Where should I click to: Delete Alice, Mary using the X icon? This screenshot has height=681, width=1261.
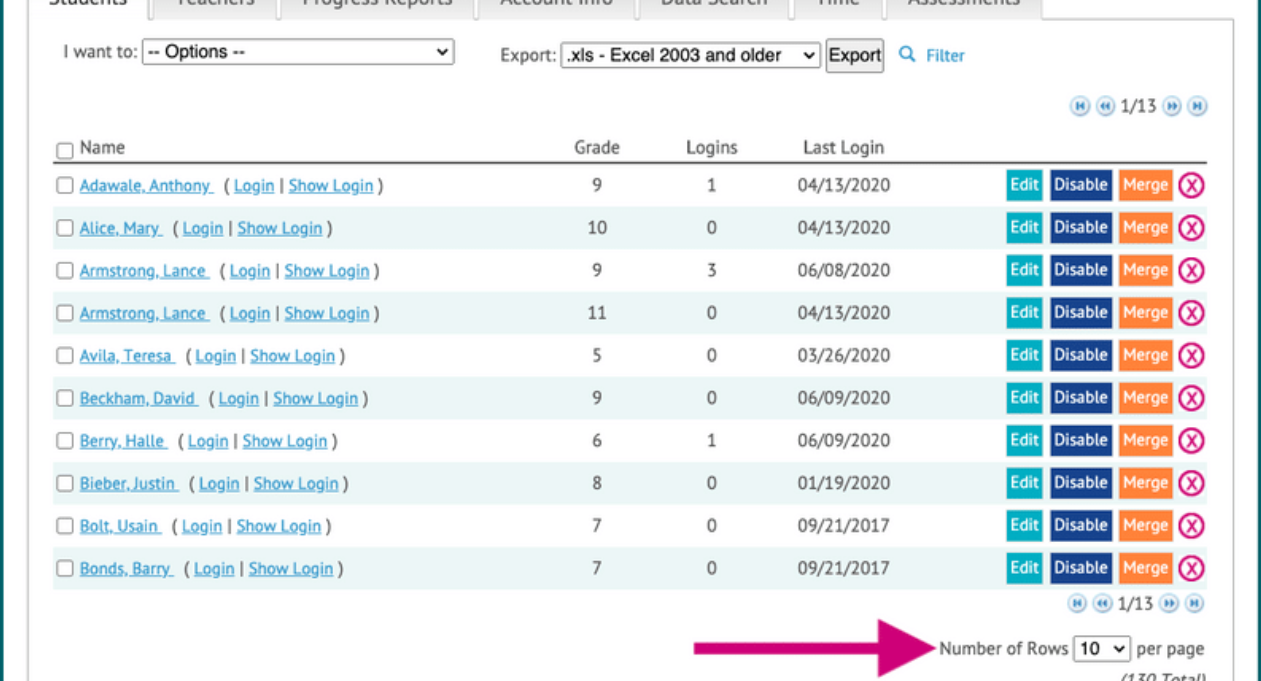pyautogui.click(x=1191, y=228)
